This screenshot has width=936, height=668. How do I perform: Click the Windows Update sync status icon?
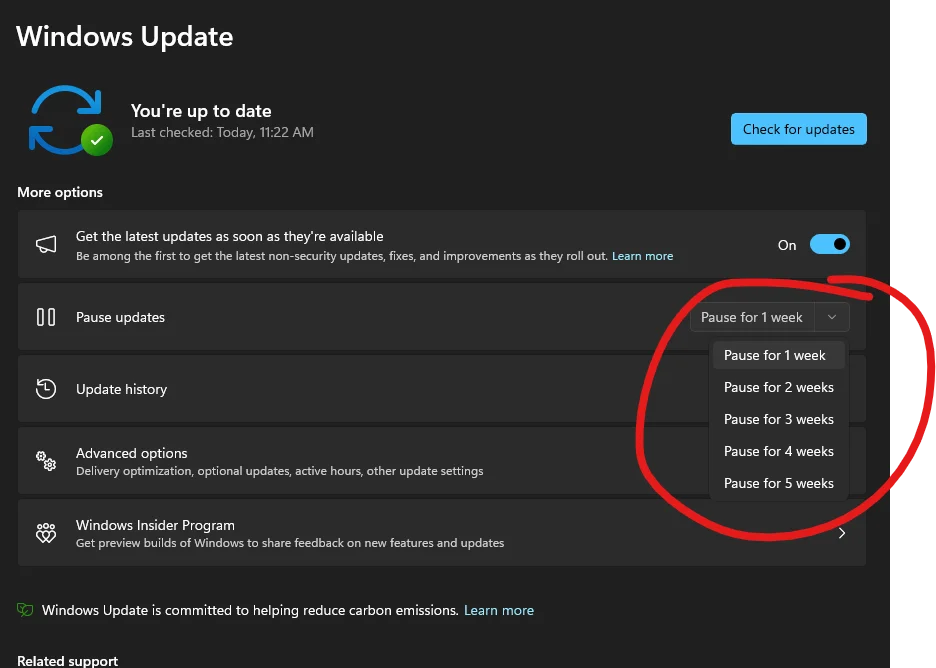[x=70, y=120]
